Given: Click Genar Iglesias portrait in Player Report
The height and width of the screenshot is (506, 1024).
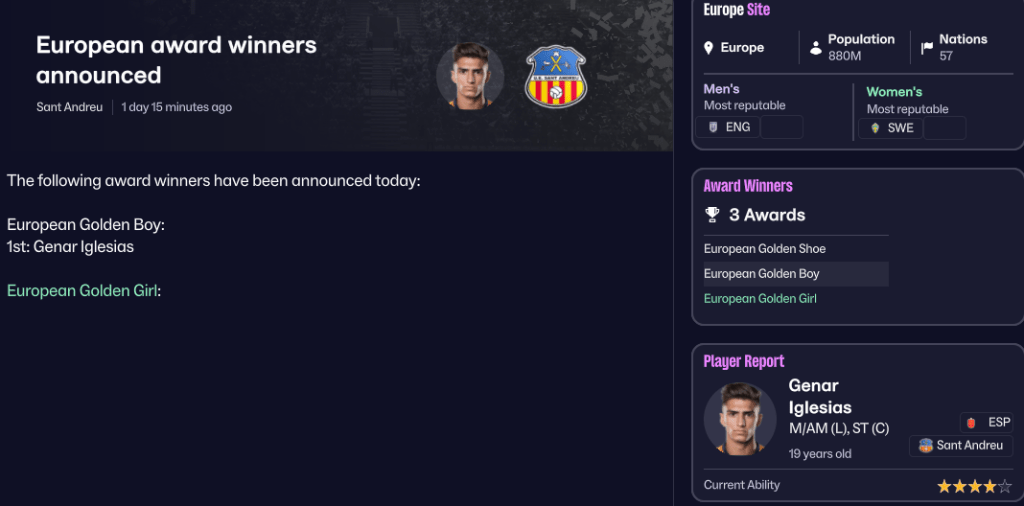Looking at the screenshot, I should click(x=740, y=418).
